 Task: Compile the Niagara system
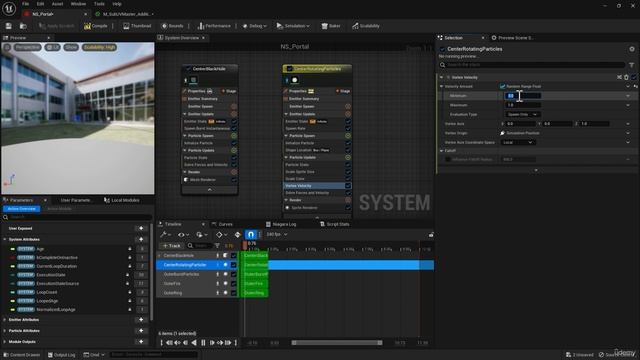pos(96,26)
